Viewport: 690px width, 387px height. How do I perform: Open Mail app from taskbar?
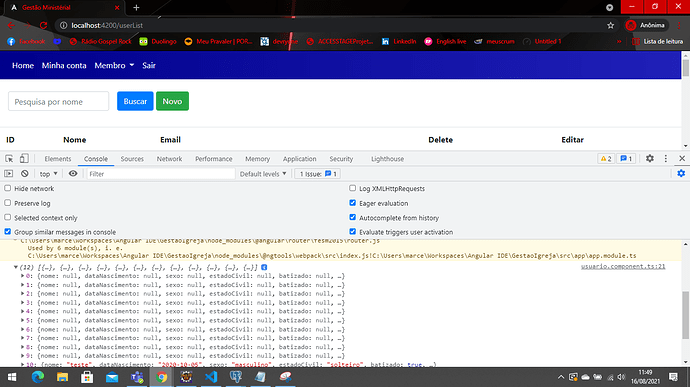point(112,377)
